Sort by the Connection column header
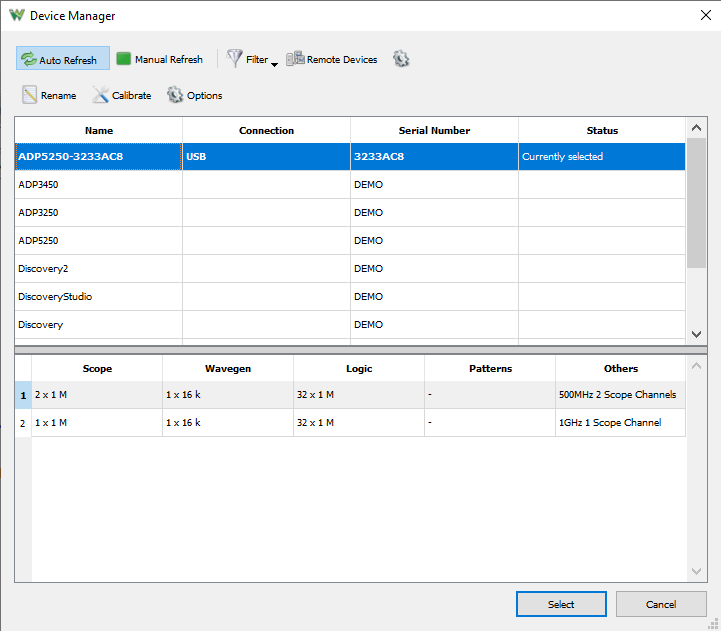This screenshot has height=631, width=721. [266, 130]
